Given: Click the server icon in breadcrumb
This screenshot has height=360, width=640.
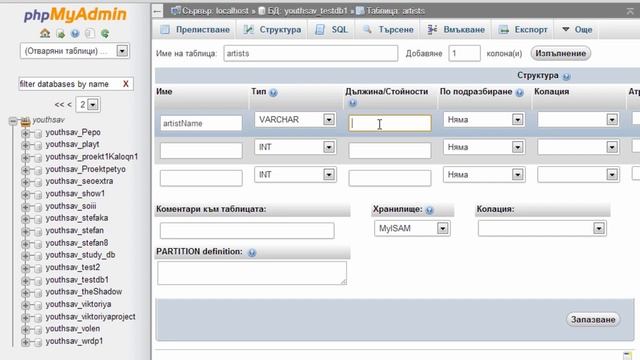Looking at the screenshot, I should 176,11.
